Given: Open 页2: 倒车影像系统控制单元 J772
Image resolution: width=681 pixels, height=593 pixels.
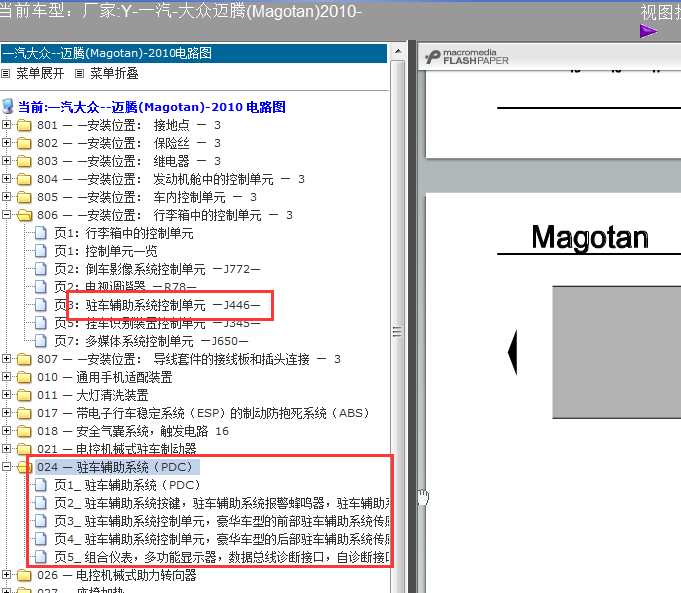Looking at the screenshot, I should click(x=157, y=269).
